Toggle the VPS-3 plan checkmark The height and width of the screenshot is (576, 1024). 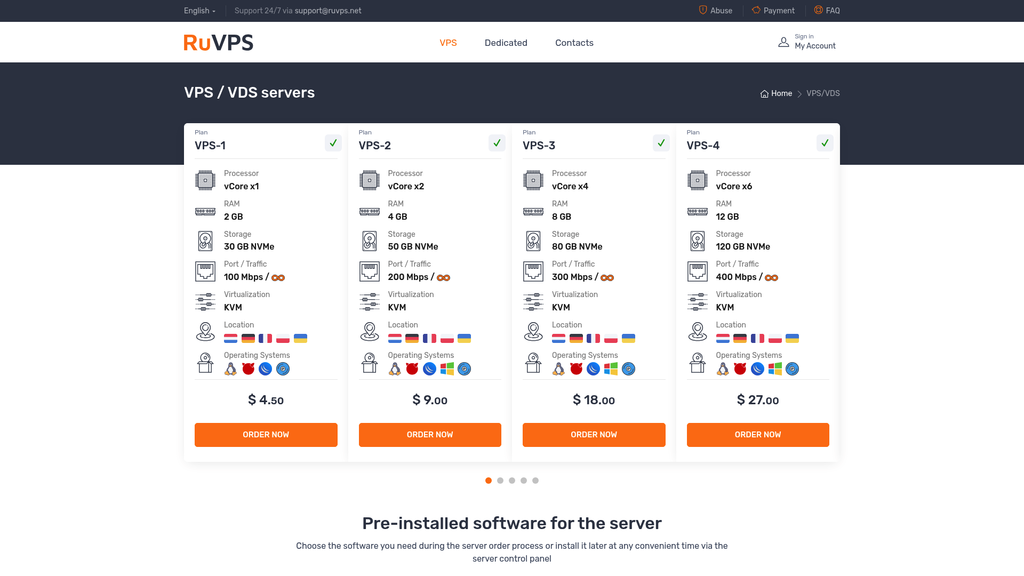661,143
